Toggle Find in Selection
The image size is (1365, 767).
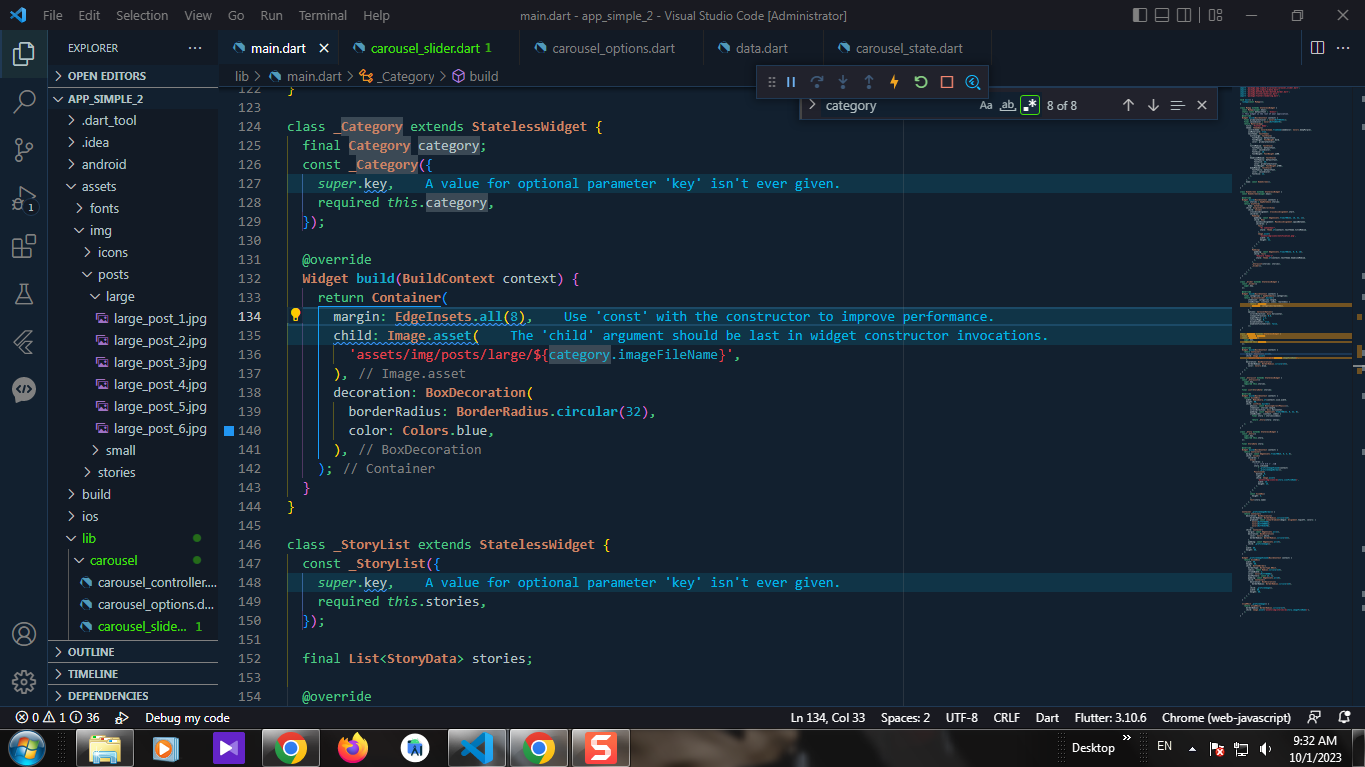tap(1177, 105)
